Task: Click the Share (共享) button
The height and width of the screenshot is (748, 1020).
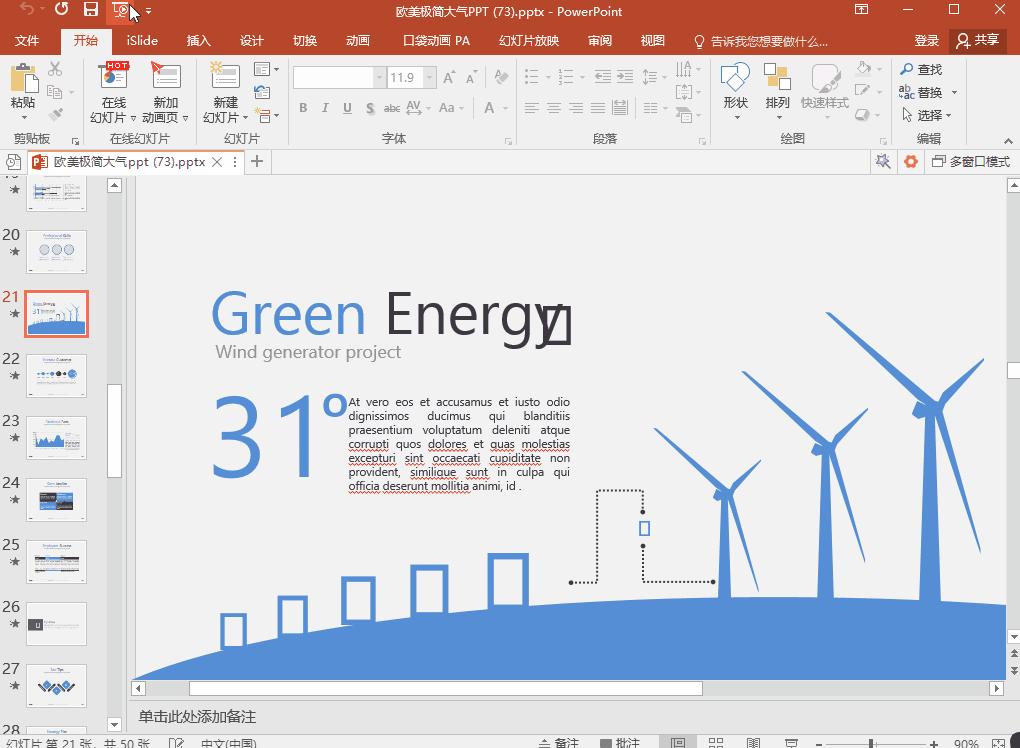Action: tap(977, 41)
